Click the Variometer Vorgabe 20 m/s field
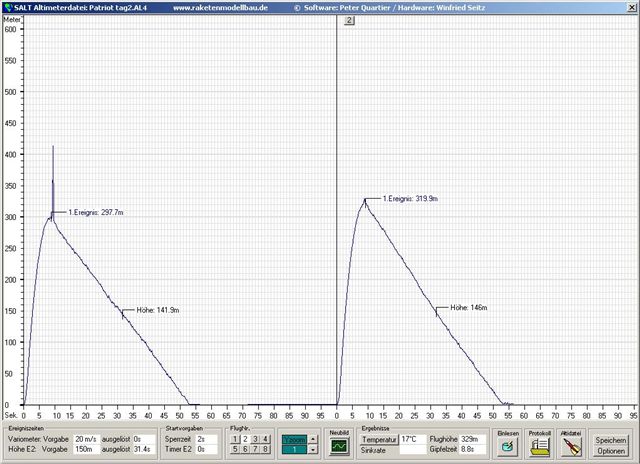 click(86, 439)
